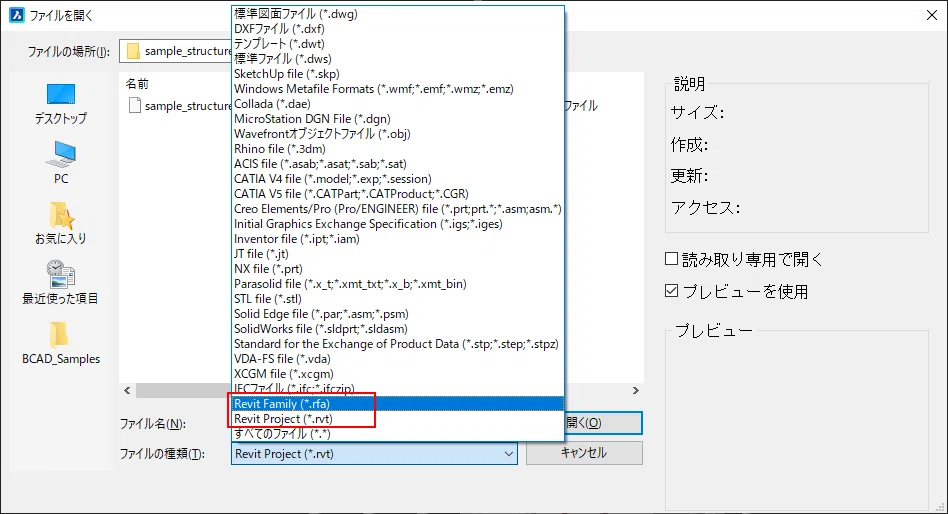Select the sample_structure file icon in list
The image size is (948, 514).
click(x=135, y=106)
